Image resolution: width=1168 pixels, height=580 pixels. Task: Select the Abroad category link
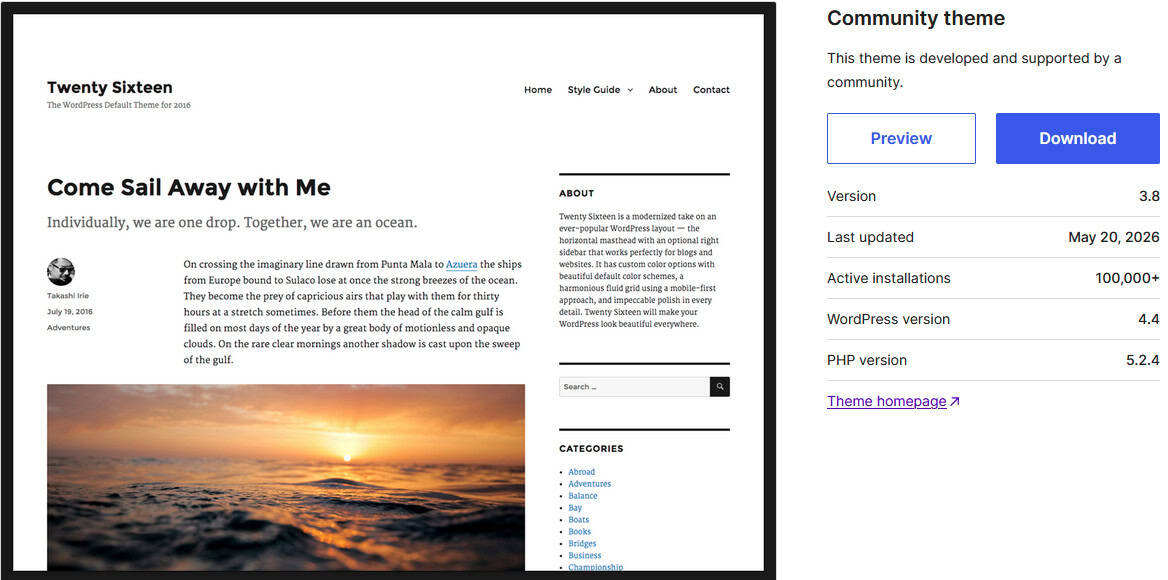coord(582,472)
